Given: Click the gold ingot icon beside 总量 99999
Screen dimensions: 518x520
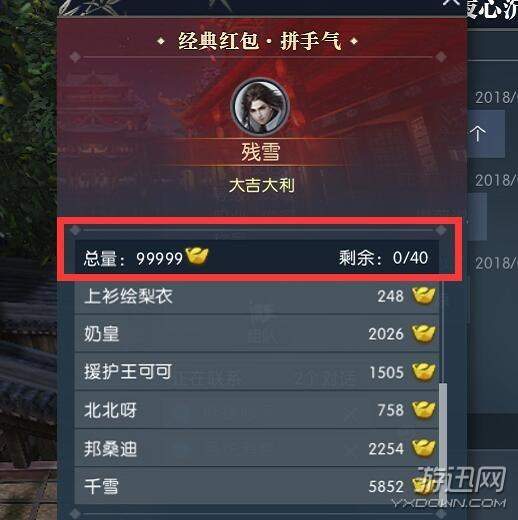Looking at the screenshot, I should (x=197, y=256).
